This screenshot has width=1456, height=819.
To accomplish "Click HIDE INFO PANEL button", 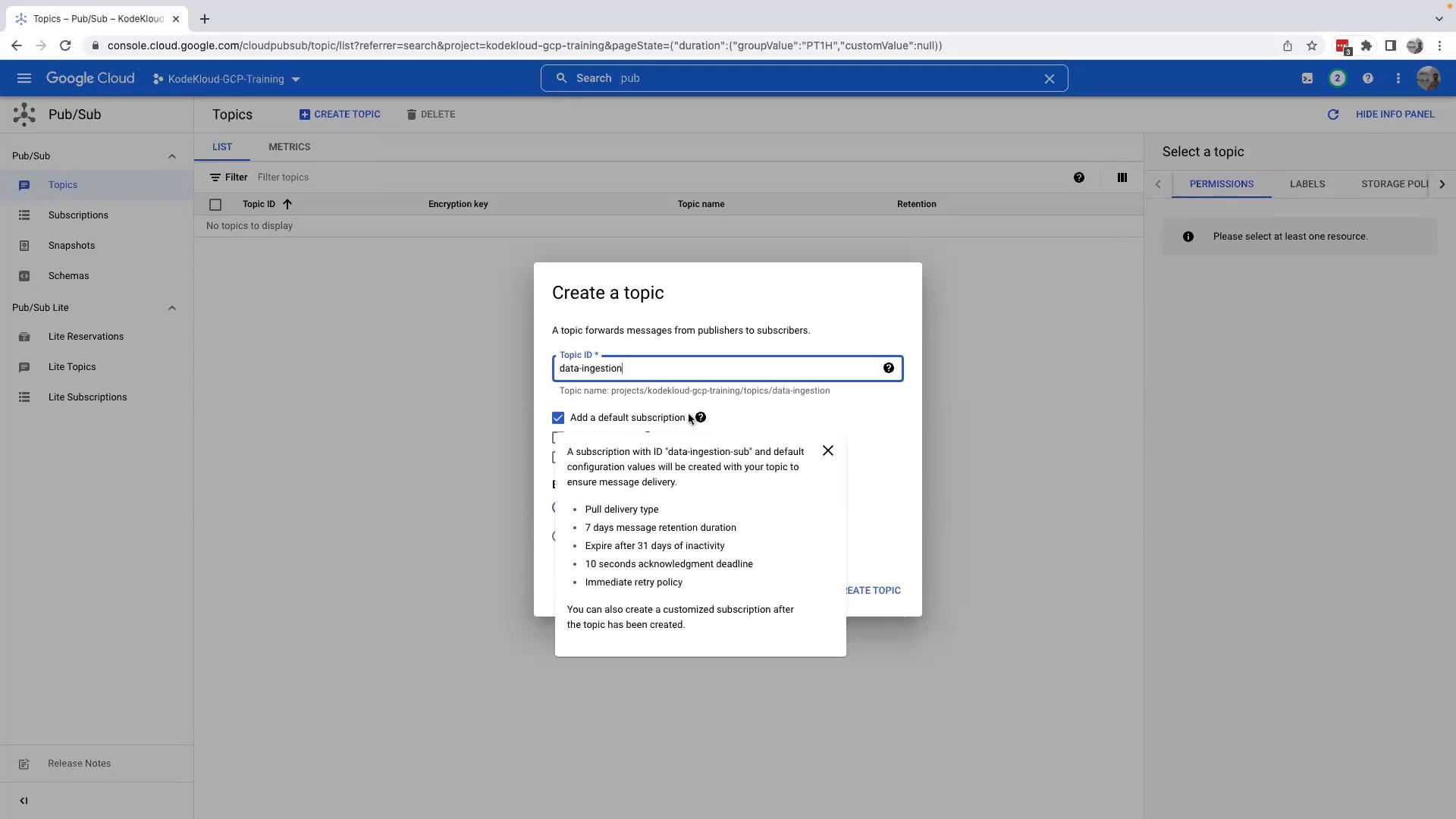I will tap(1394, 115).
